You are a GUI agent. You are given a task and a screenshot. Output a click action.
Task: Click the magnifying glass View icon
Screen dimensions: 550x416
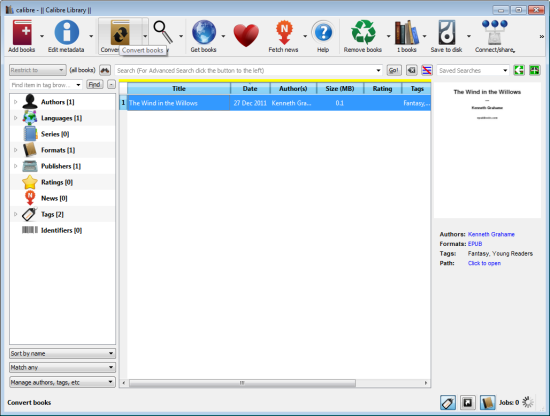pyautogui.click(x=163, y=32)
